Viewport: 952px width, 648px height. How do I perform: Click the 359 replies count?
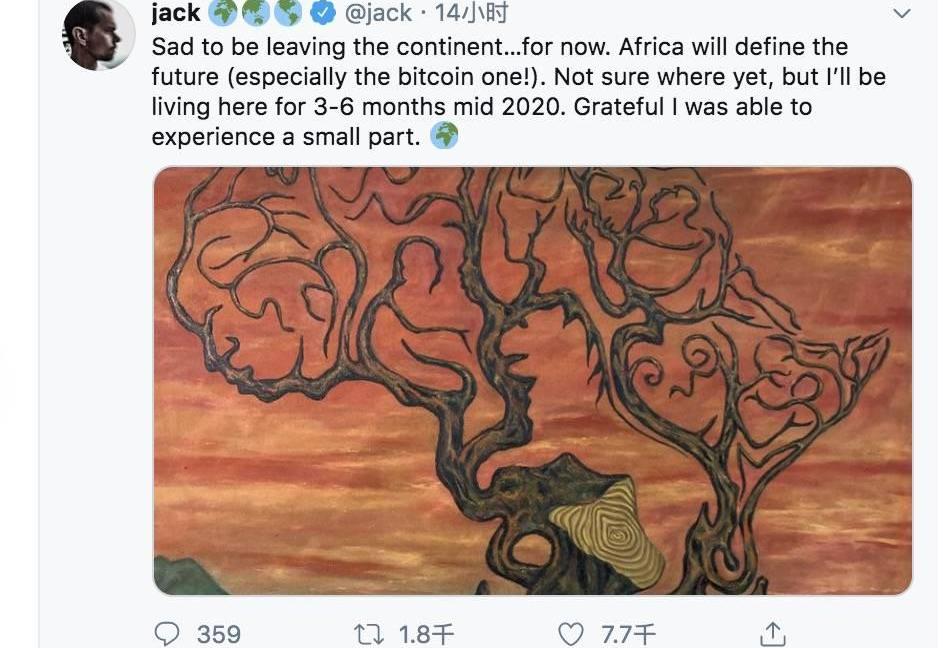(x=218, y=633)
